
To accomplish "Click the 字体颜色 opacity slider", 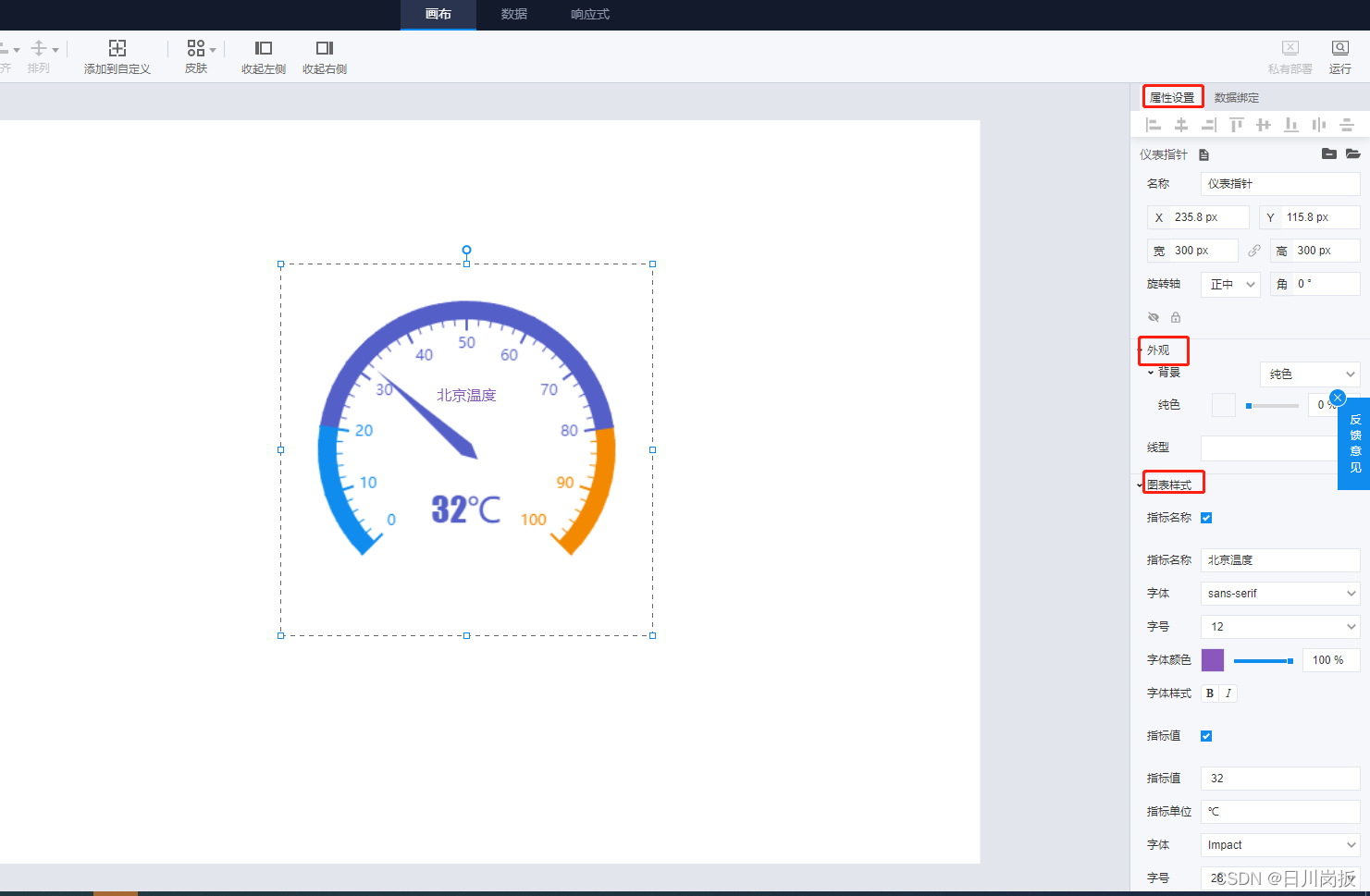I will pos(1264,661).
